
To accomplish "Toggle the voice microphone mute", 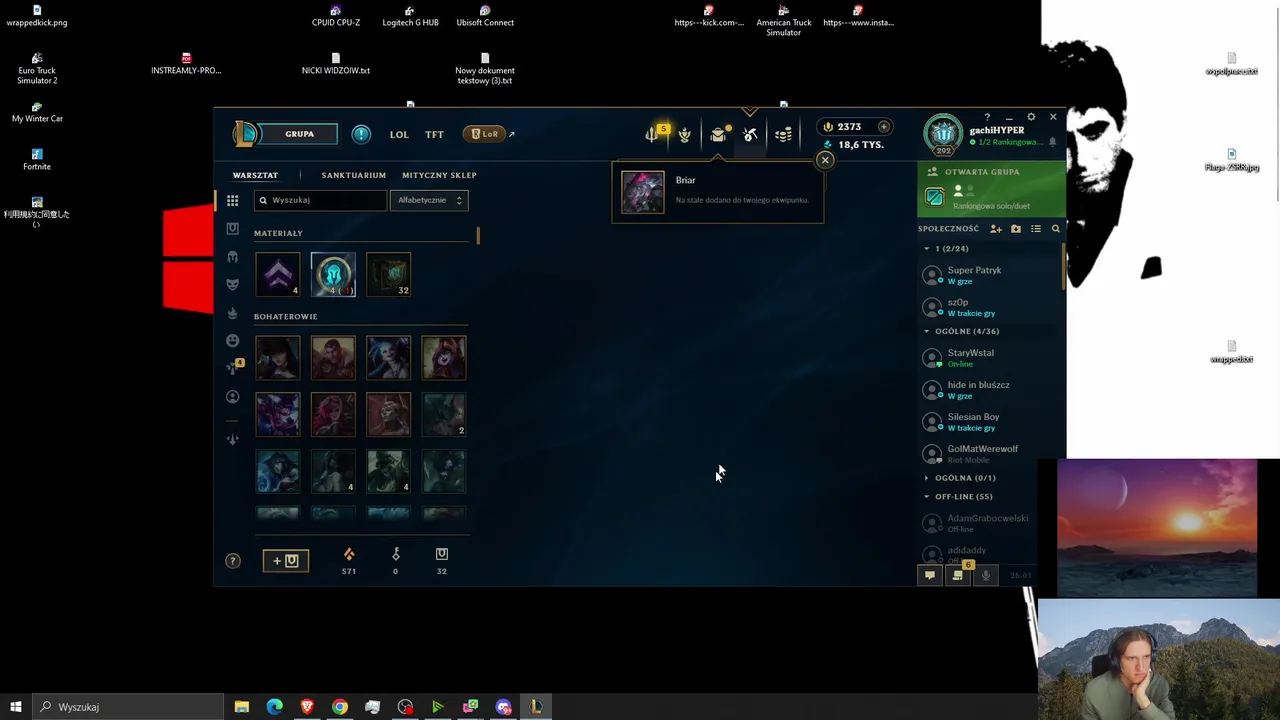I will coord(986,575).
